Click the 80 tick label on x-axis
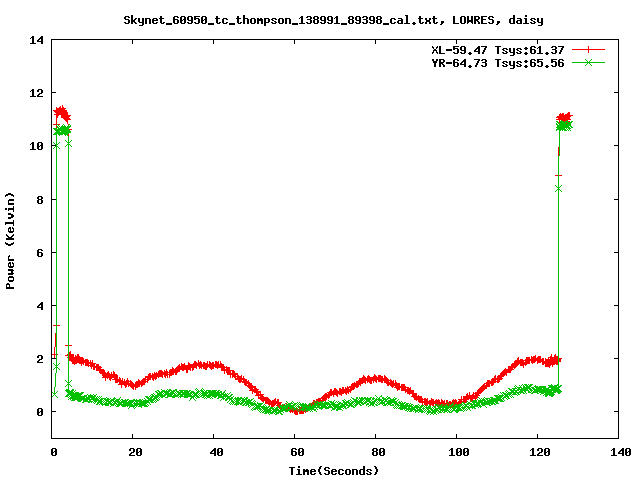Viewport: 640px width, 480px height. coord(376,453)
